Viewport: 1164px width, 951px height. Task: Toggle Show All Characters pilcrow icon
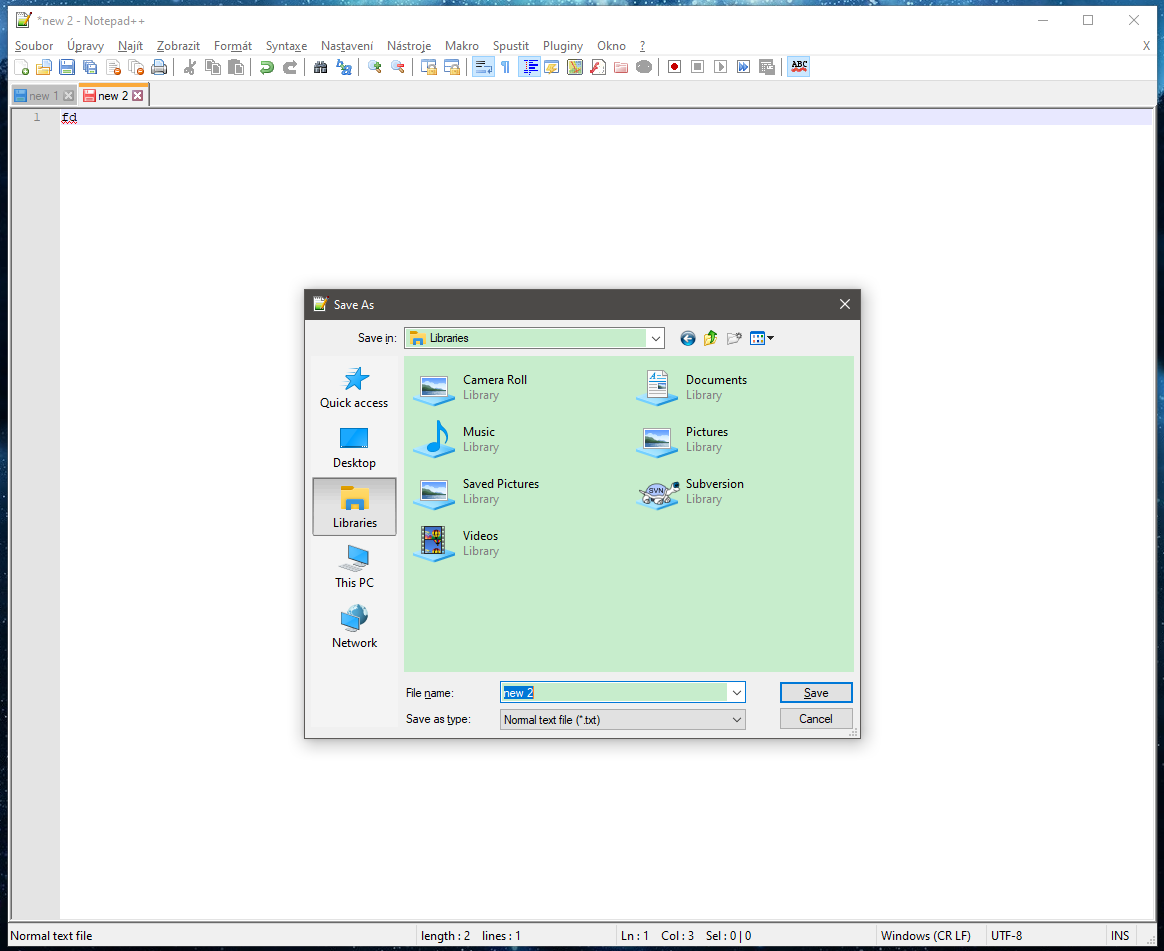pos(506,67)
